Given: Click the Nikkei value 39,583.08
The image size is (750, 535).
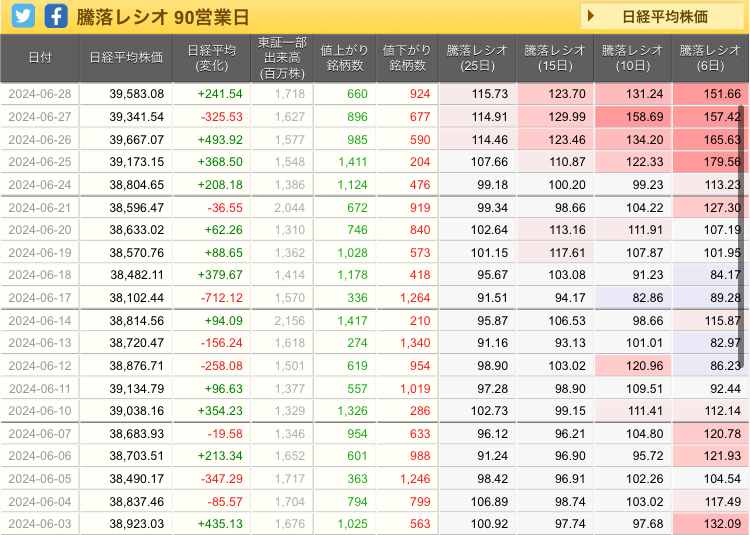Looking at the screenshot, I should [x=136, y=94].
